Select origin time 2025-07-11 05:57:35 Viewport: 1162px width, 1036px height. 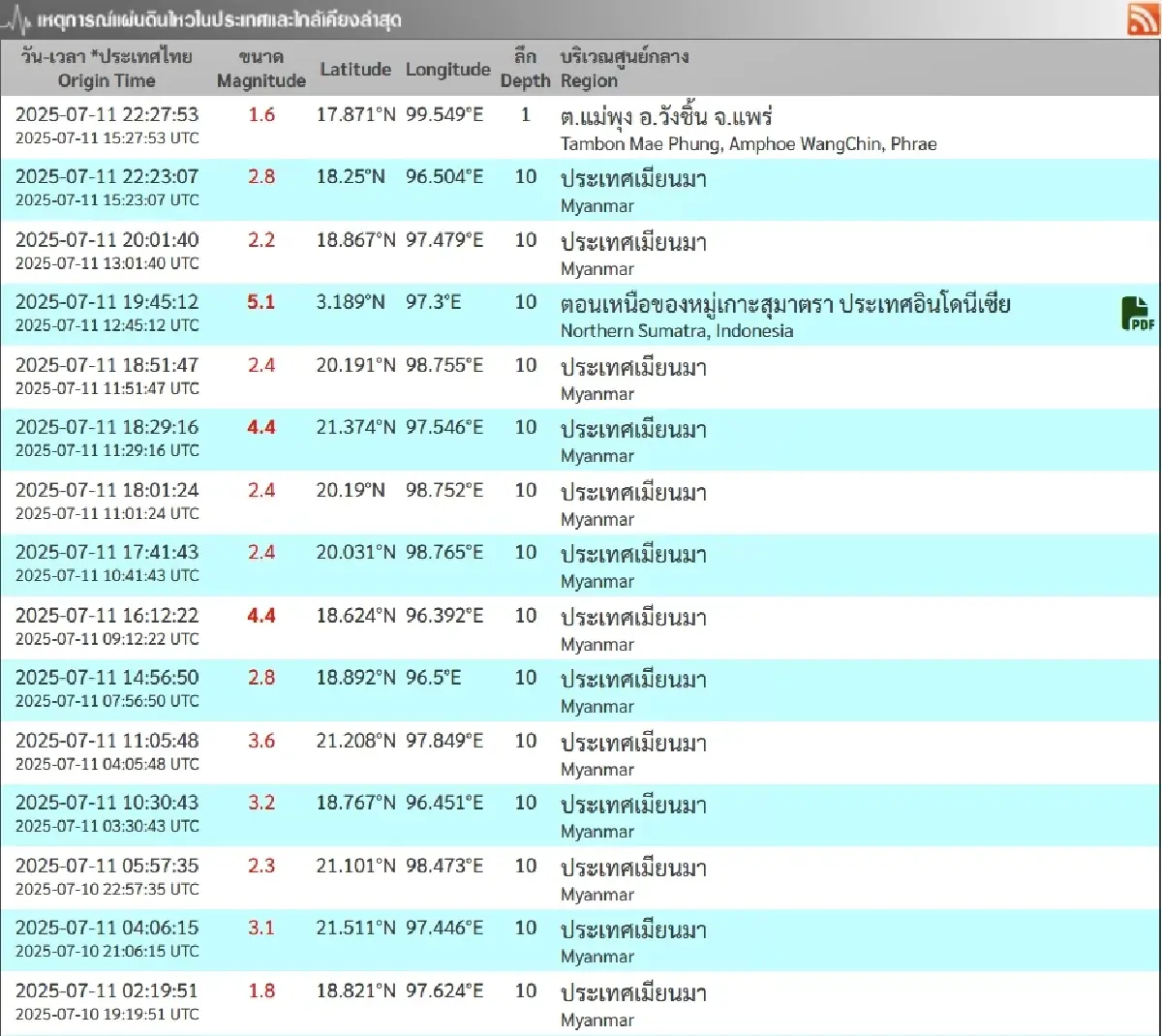point(107,865)
